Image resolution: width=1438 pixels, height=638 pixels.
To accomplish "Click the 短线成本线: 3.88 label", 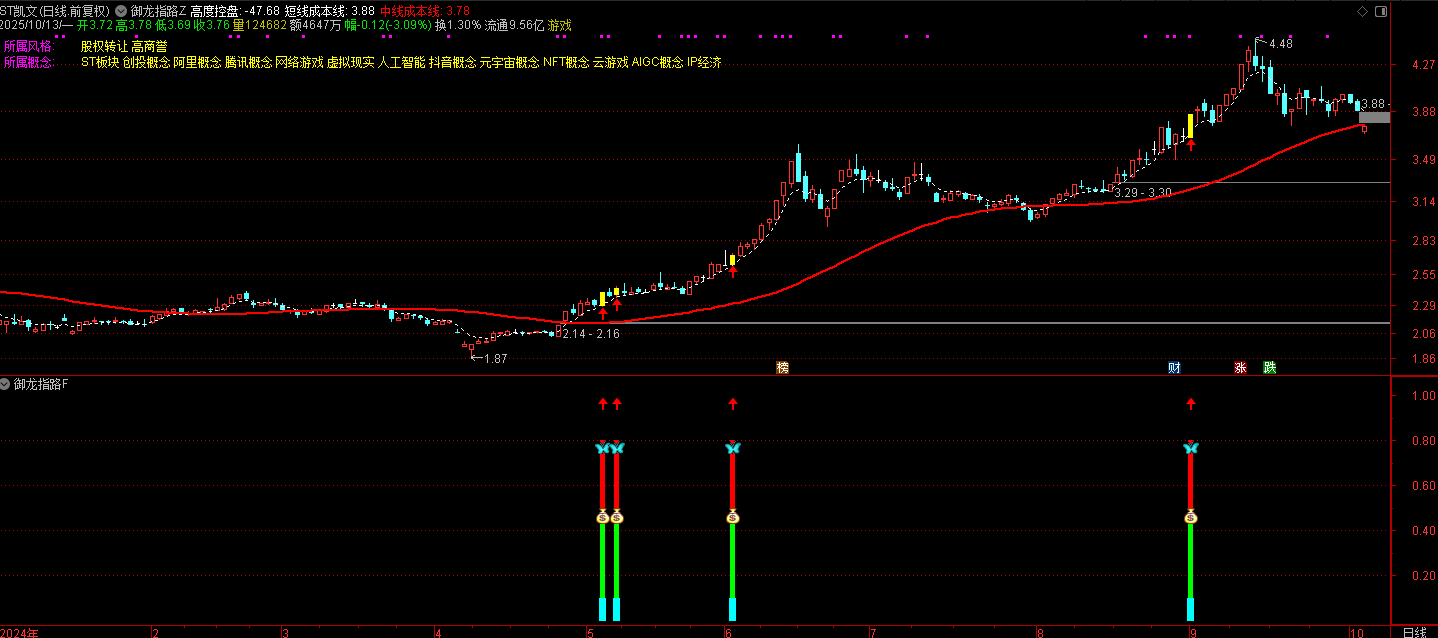I will click(330, 11).
